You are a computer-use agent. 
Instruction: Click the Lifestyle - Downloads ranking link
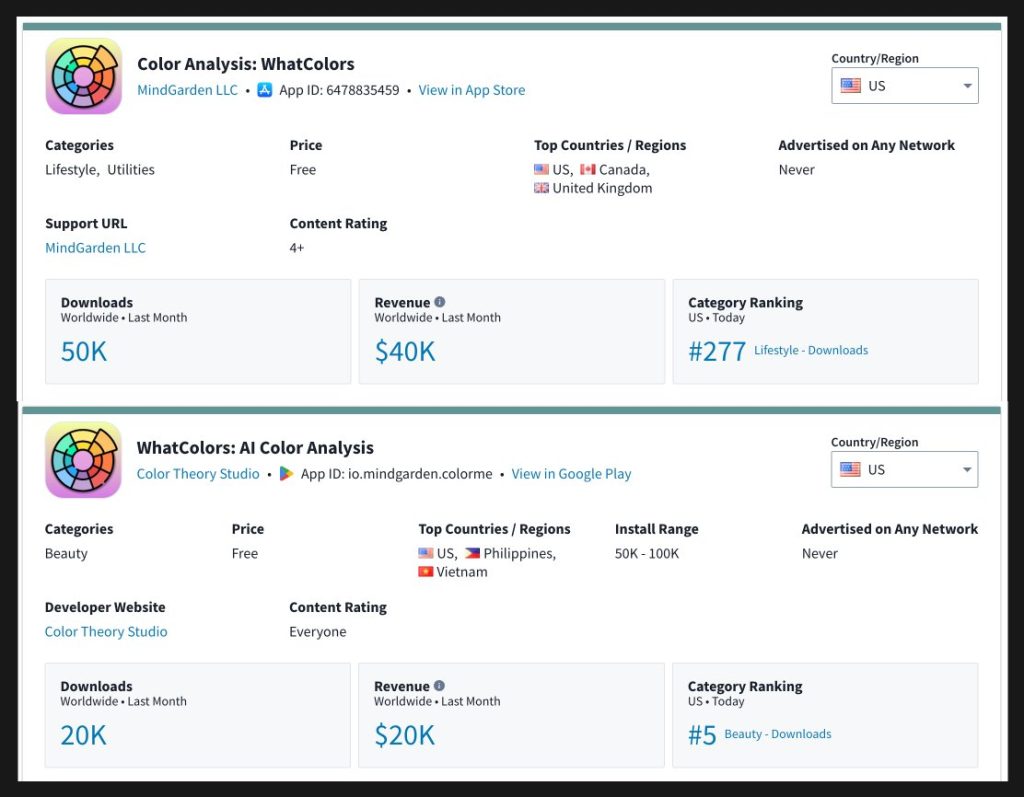(x=810, y=350)
